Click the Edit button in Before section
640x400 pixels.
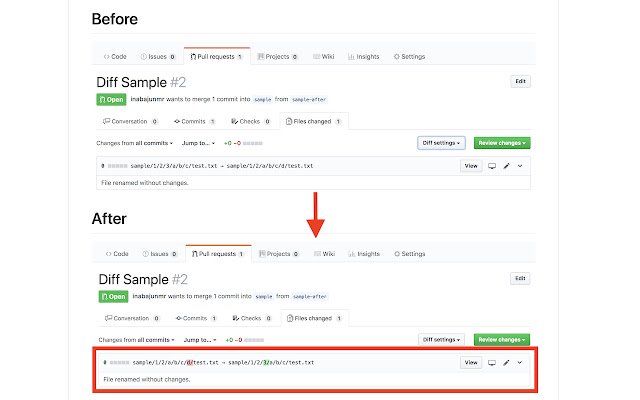pyautogui.click(x=520, y=81)
